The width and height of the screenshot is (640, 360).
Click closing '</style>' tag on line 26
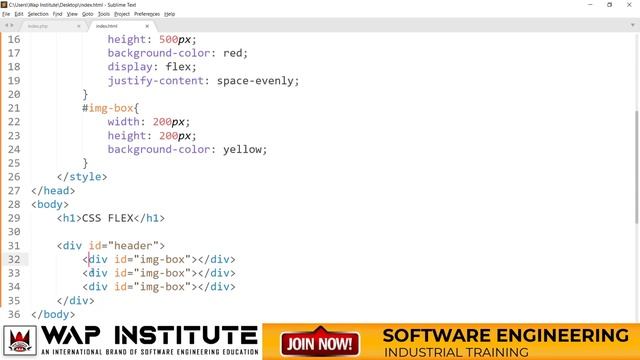point(82,177)
